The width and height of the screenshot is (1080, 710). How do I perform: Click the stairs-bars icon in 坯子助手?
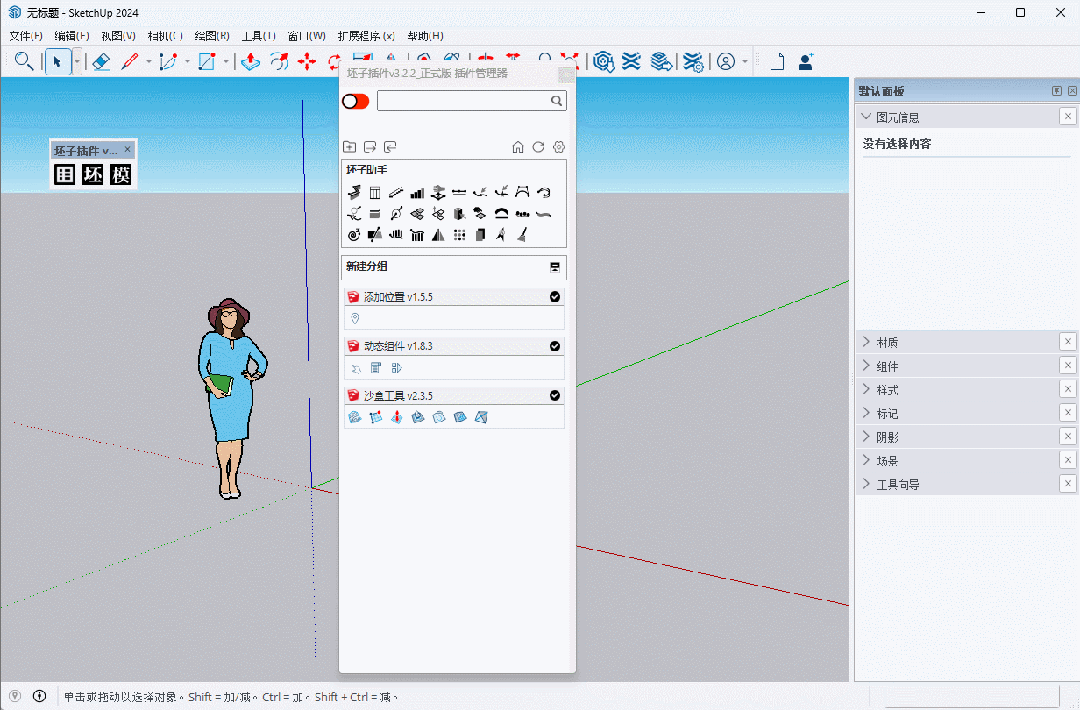click(x=417, y=193)
